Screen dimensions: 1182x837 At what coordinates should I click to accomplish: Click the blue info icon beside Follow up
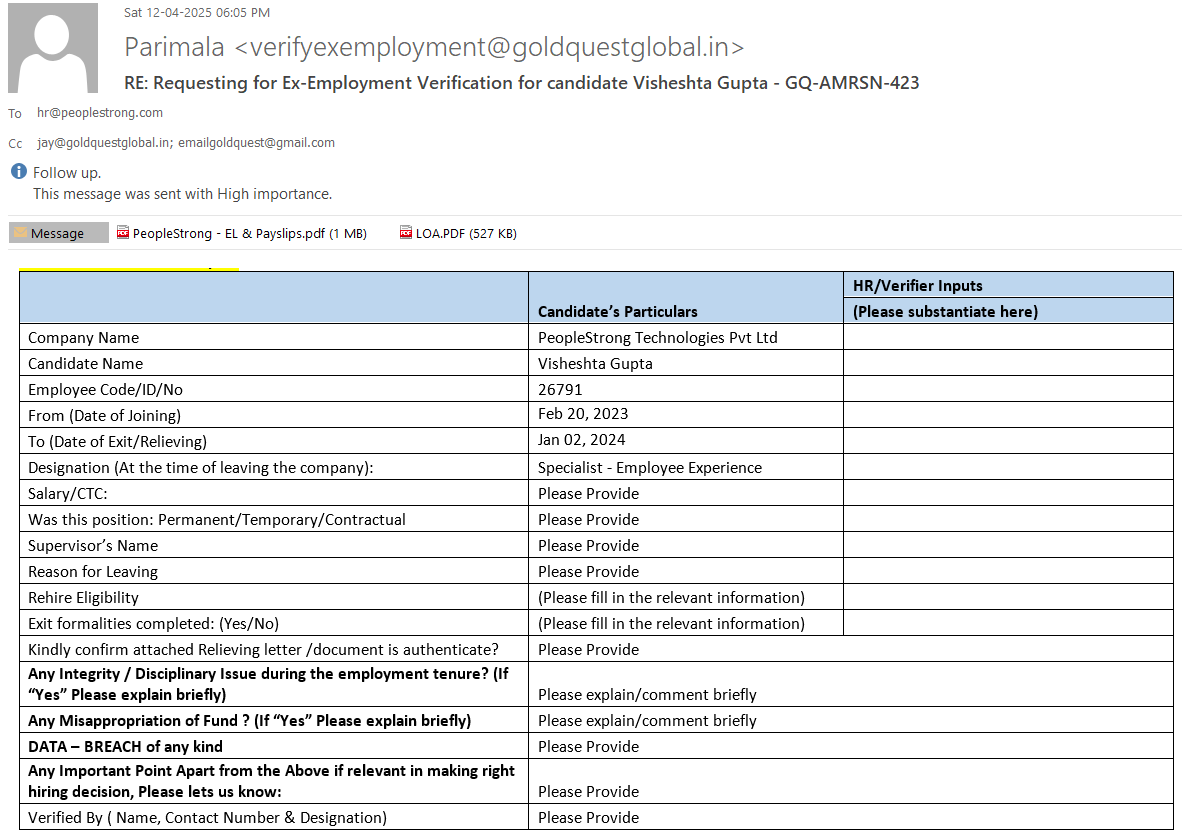coord(18,172)
